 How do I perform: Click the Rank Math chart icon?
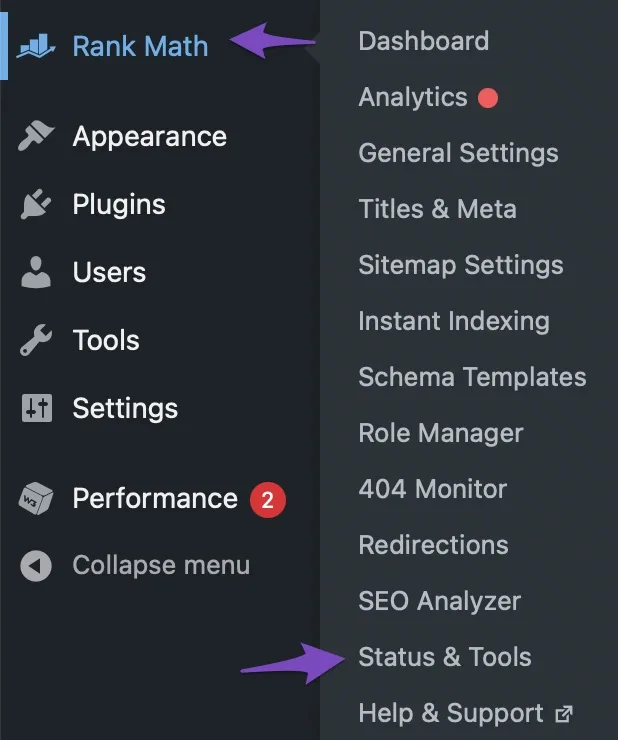click(x=36, y=46)
